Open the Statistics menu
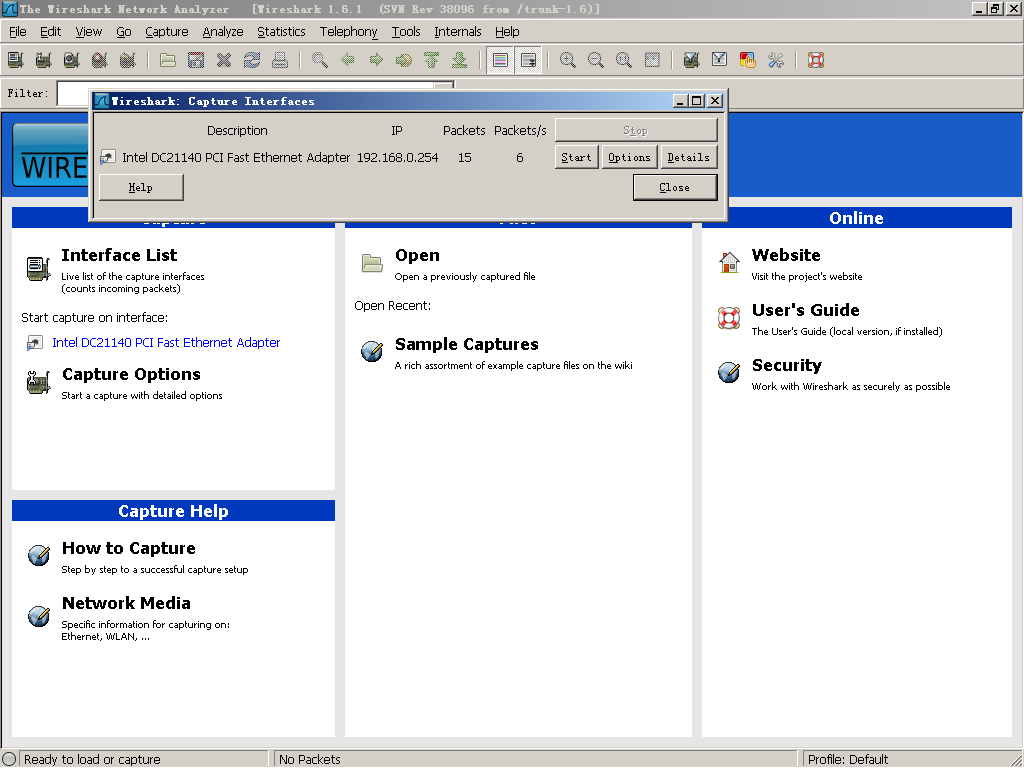The height and width of the screenshot is (768, 1024). tap(281, 31)
